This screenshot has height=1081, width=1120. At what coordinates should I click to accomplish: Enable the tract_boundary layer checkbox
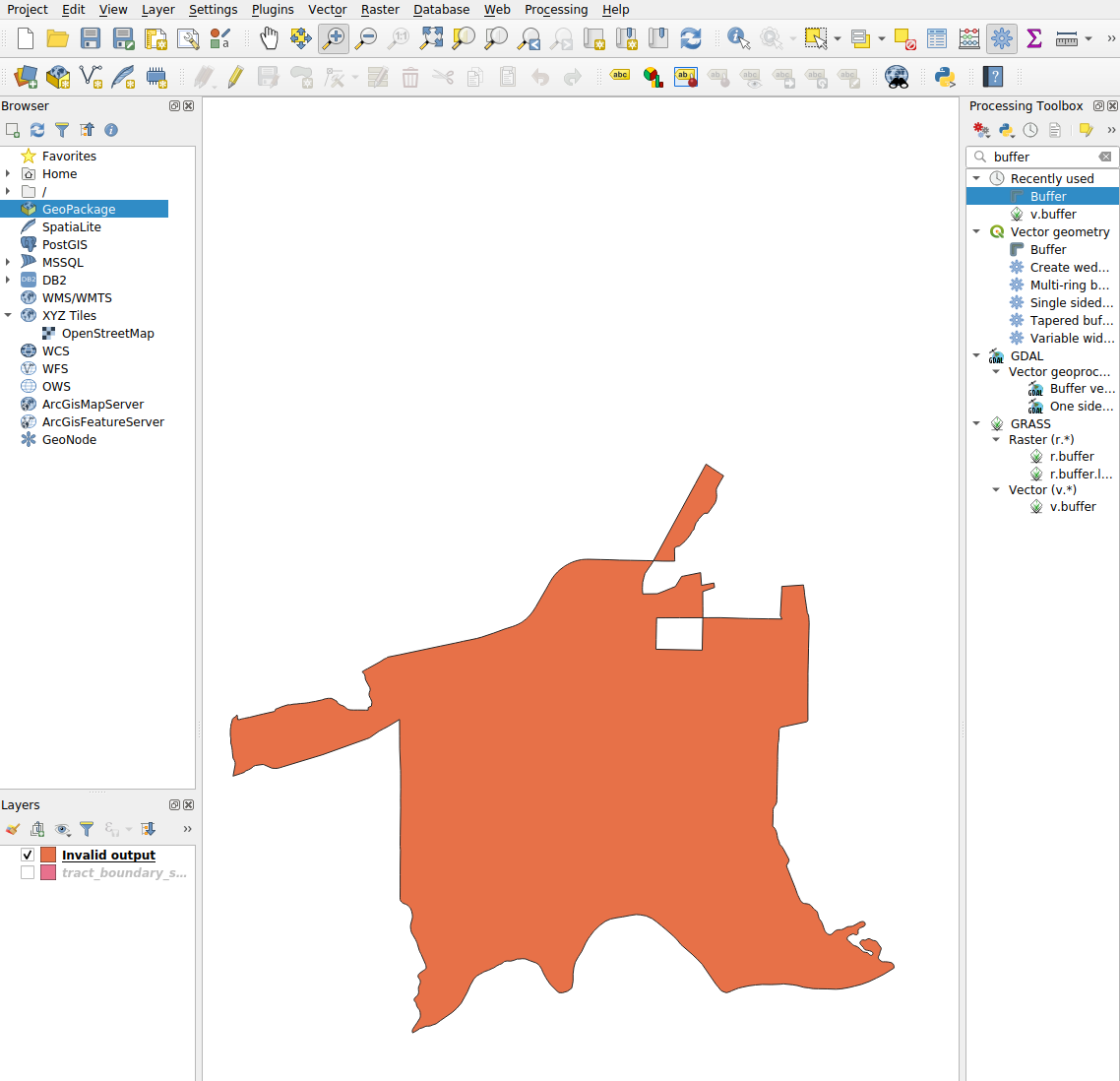[x=28, y=872]
